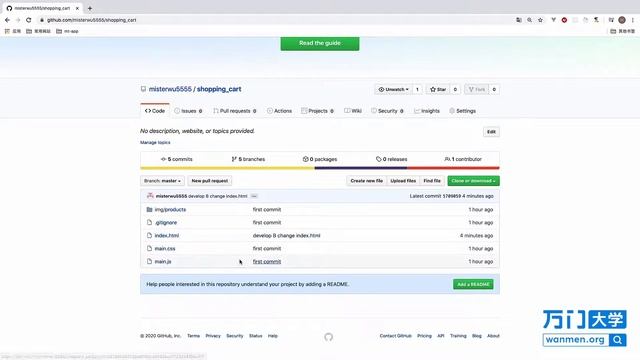The width and height of the screenshot is (640, 360).
Task: Reload the page with refresh icon
Action: (29, 20)
